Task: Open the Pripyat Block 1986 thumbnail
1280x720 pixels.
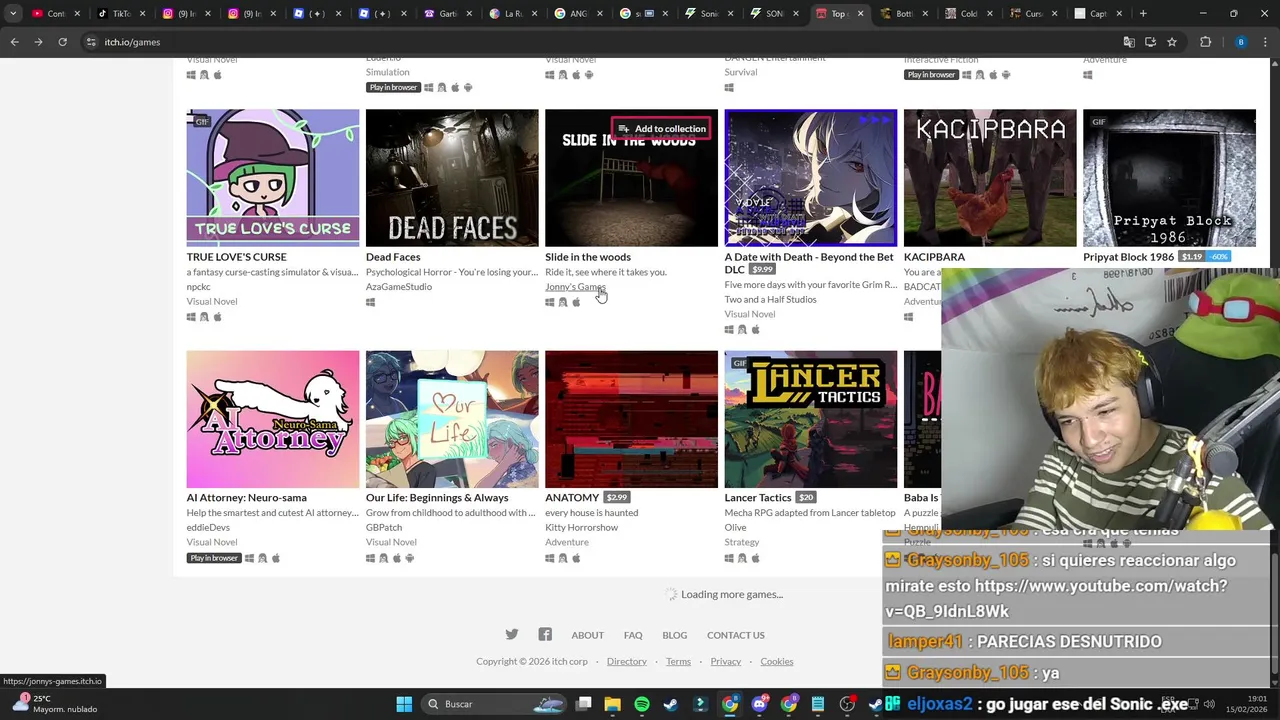Action: click(1169, 178)
